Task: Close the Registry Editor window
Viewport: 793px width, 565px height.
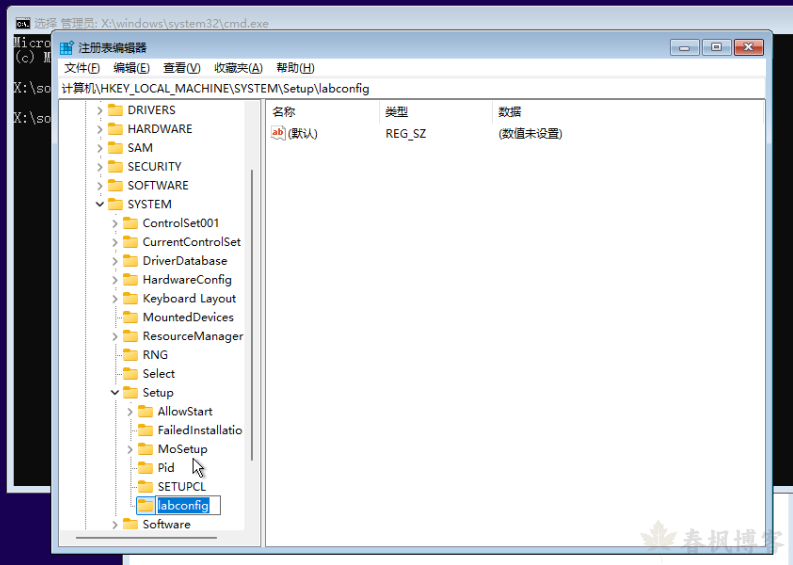Action: tap(749, 48)
